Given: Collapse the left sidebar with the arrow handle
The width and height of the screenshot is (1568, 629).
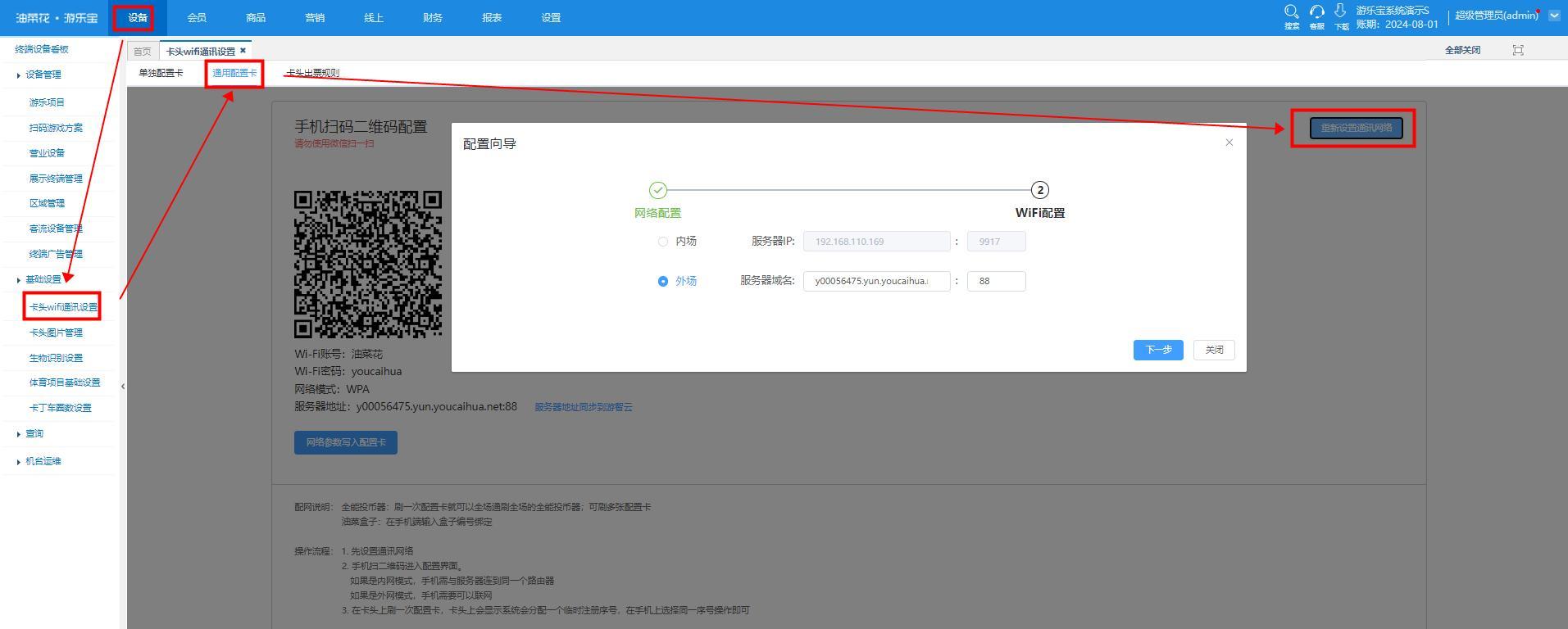Looking at the screenshot, I should [x=123, y=386].
